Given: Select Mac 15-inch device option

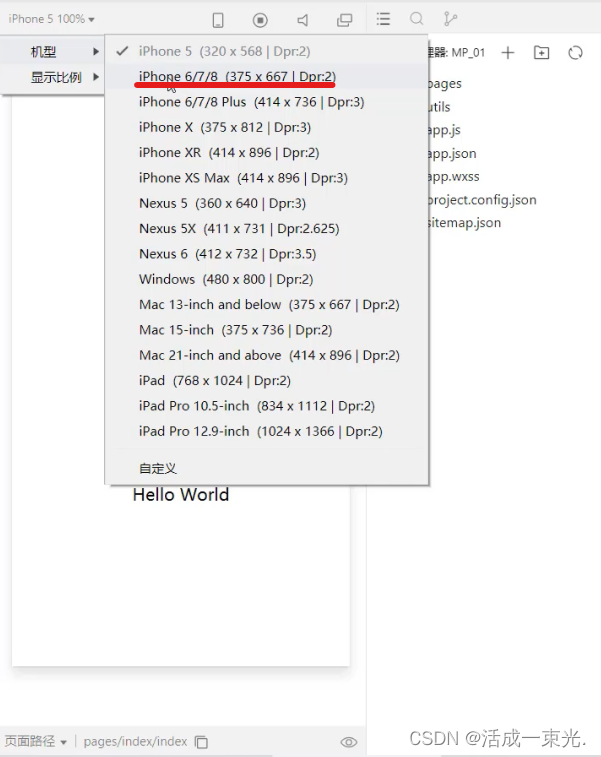Looking at the screenshot, I should click(x=266, y=330).
